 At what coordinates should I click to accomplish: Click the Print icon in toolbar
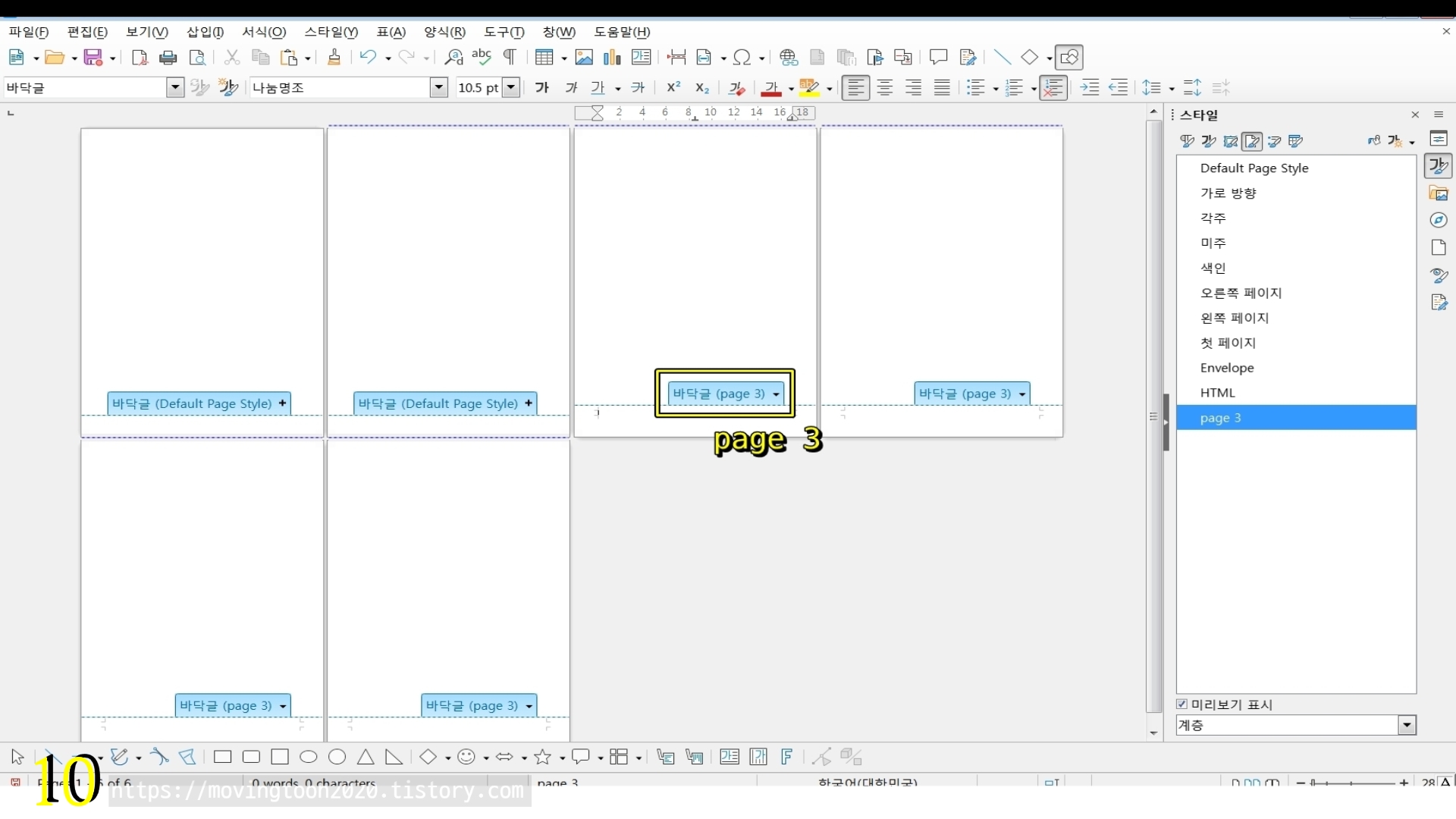[x=168, y=58]
